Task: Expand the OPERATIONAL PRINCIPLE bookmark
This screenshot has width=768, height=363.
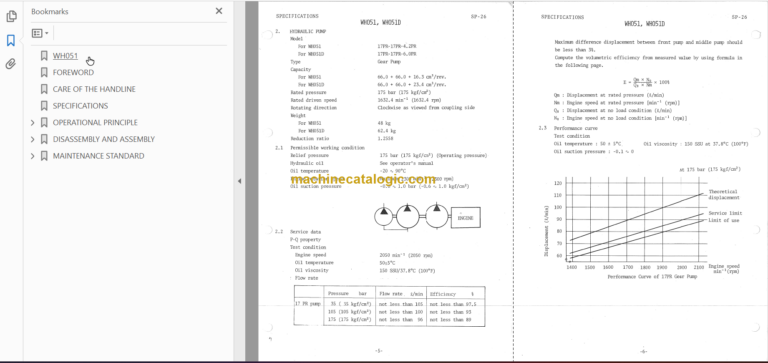Action: (x=33, y=122)
